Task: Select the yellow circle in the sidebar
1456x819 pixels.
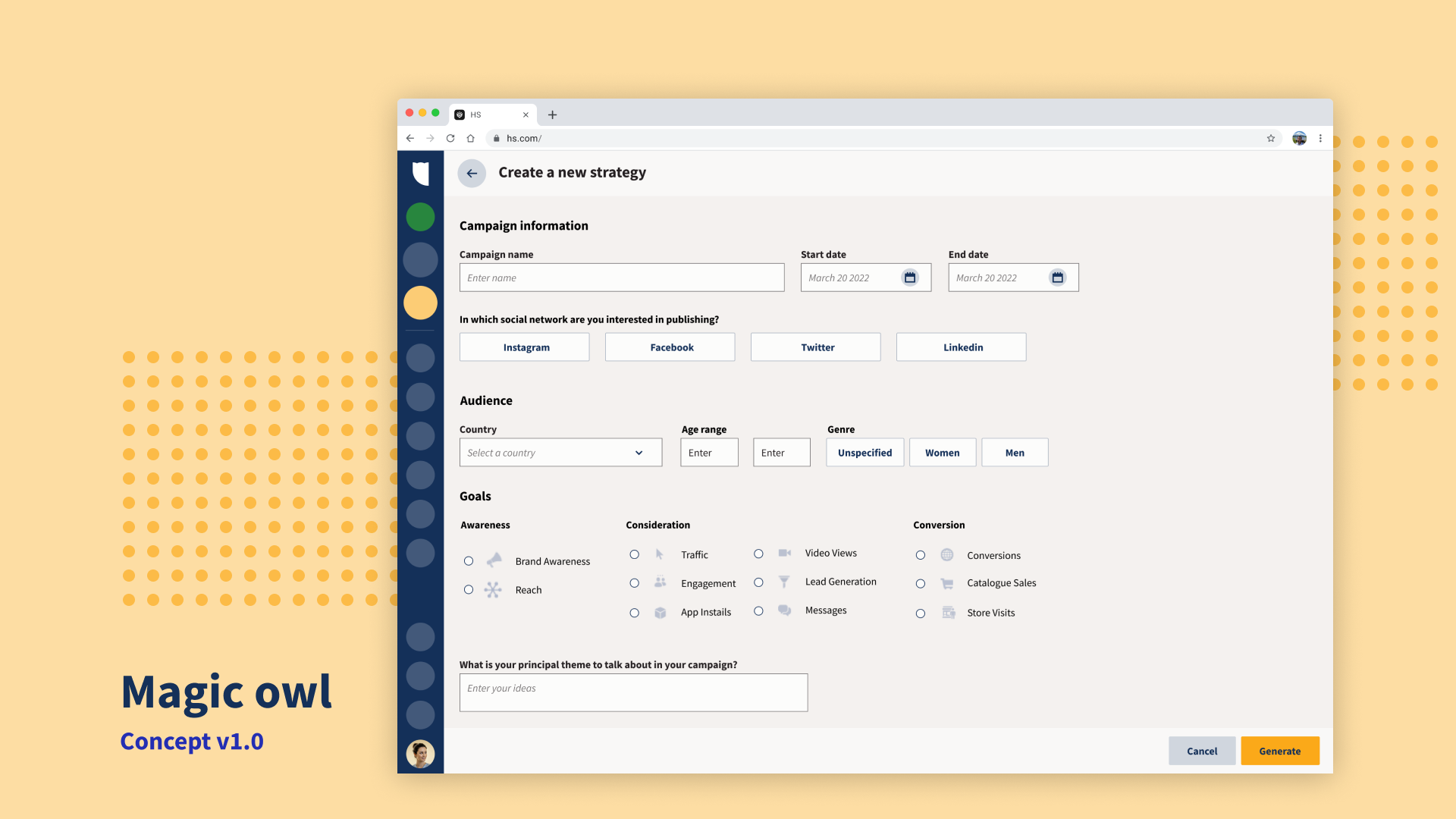Action: [x=420, y=303]
